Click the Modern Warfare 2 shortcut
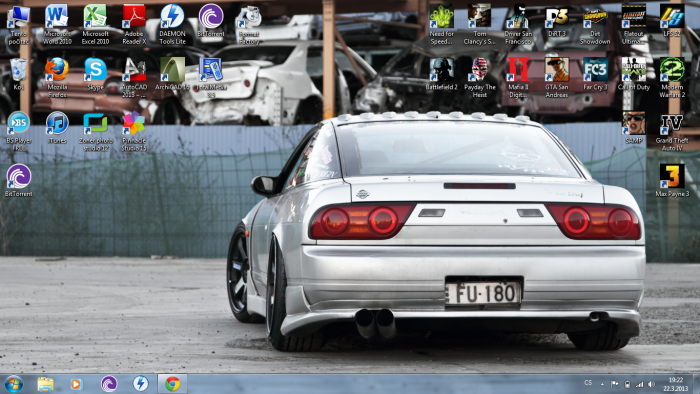 [x=672, y=78]
